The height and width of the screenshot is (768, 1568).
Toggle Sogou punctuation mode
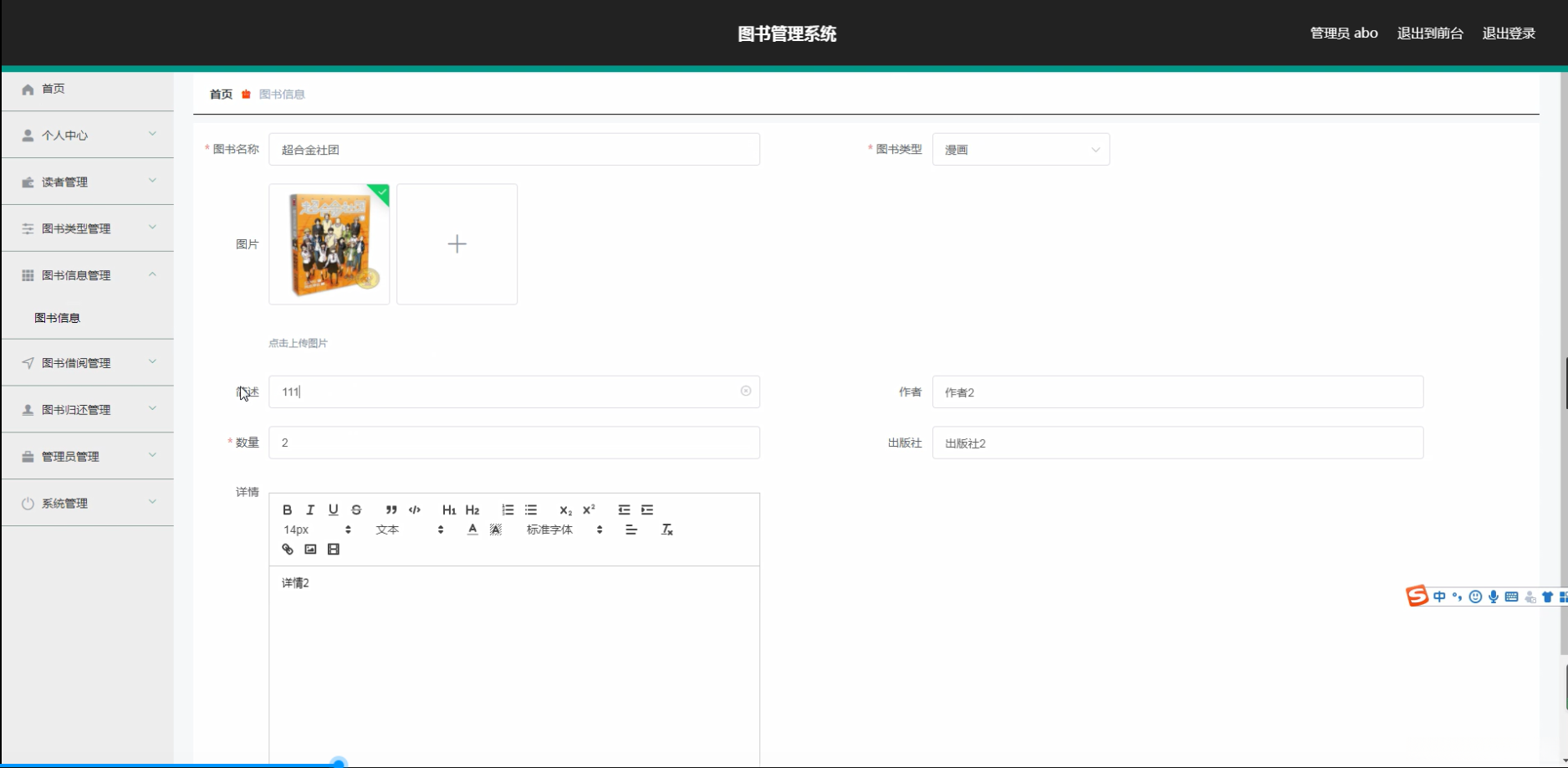point(1457,596)
